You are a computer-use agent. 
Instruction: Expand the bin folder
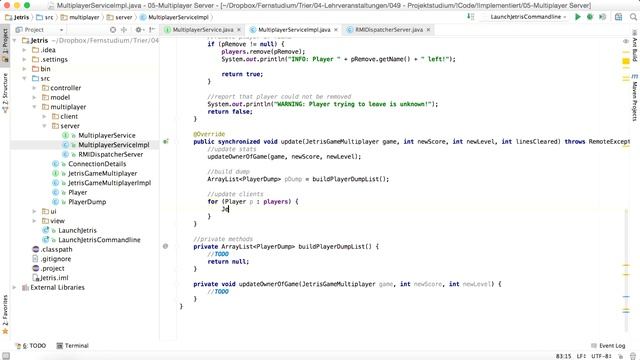click(24, 69)
